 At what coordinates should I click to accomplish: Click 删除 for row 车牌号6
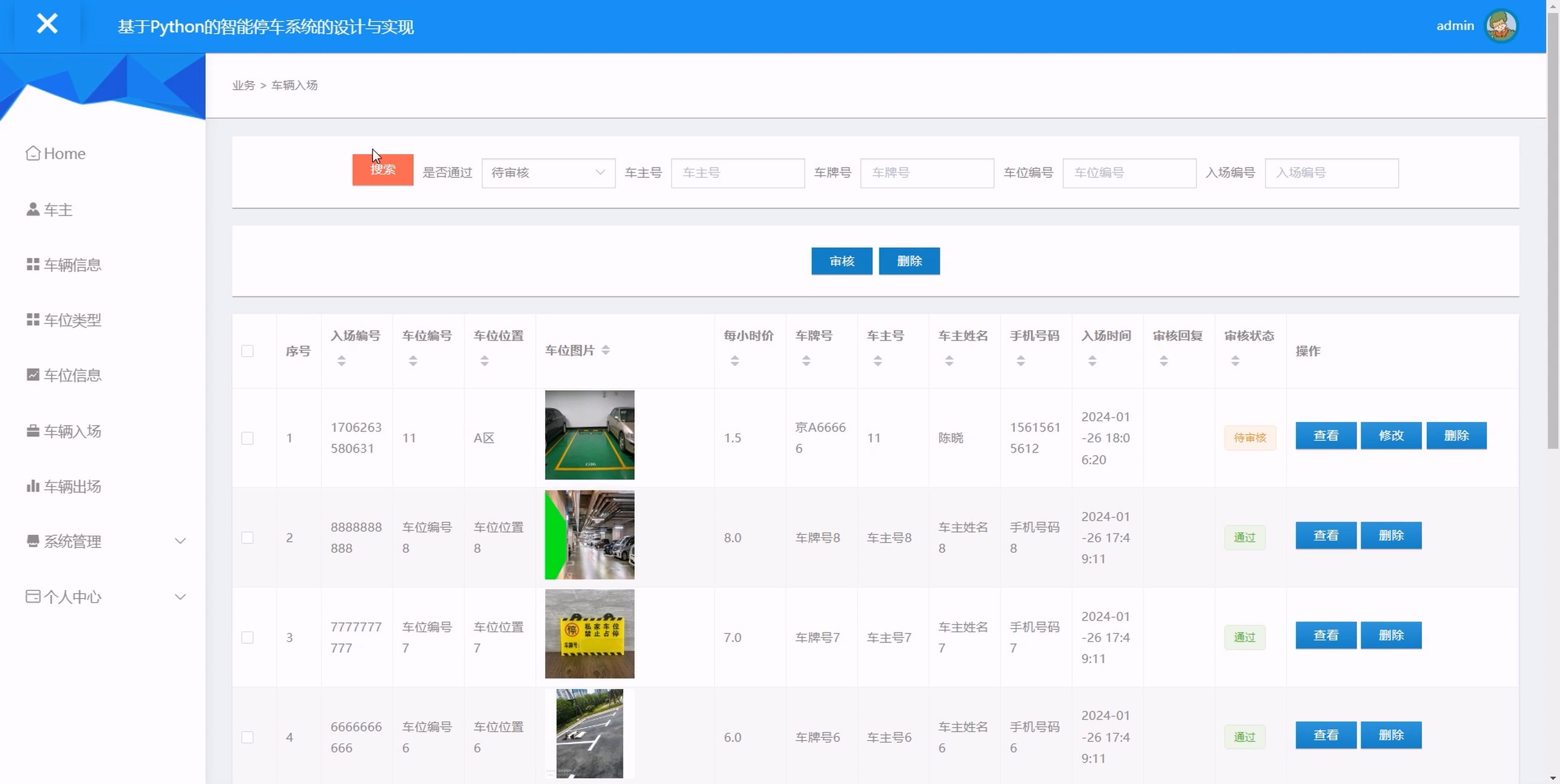point(1391,735)
